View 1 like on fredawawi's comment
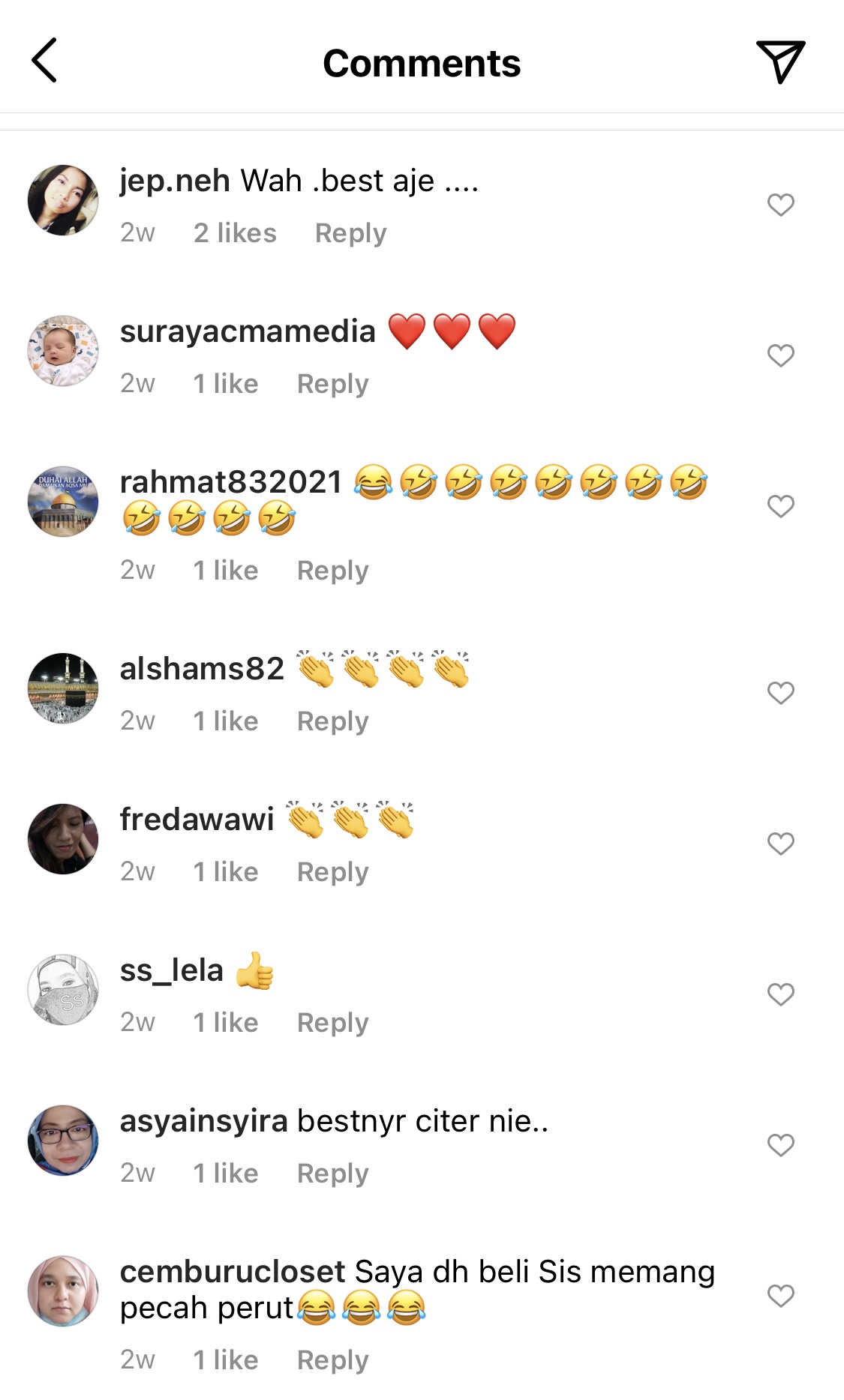844x1400 pixels. point(226,872)
